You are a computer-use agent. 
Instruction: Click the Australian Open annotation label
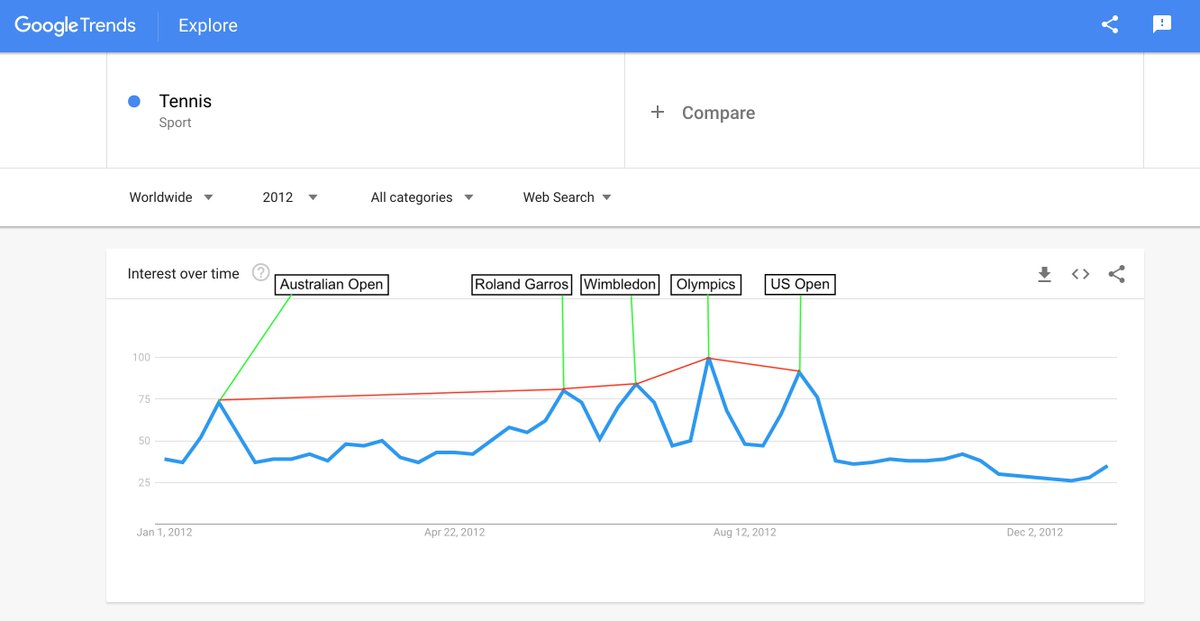[x=331, y=285]
